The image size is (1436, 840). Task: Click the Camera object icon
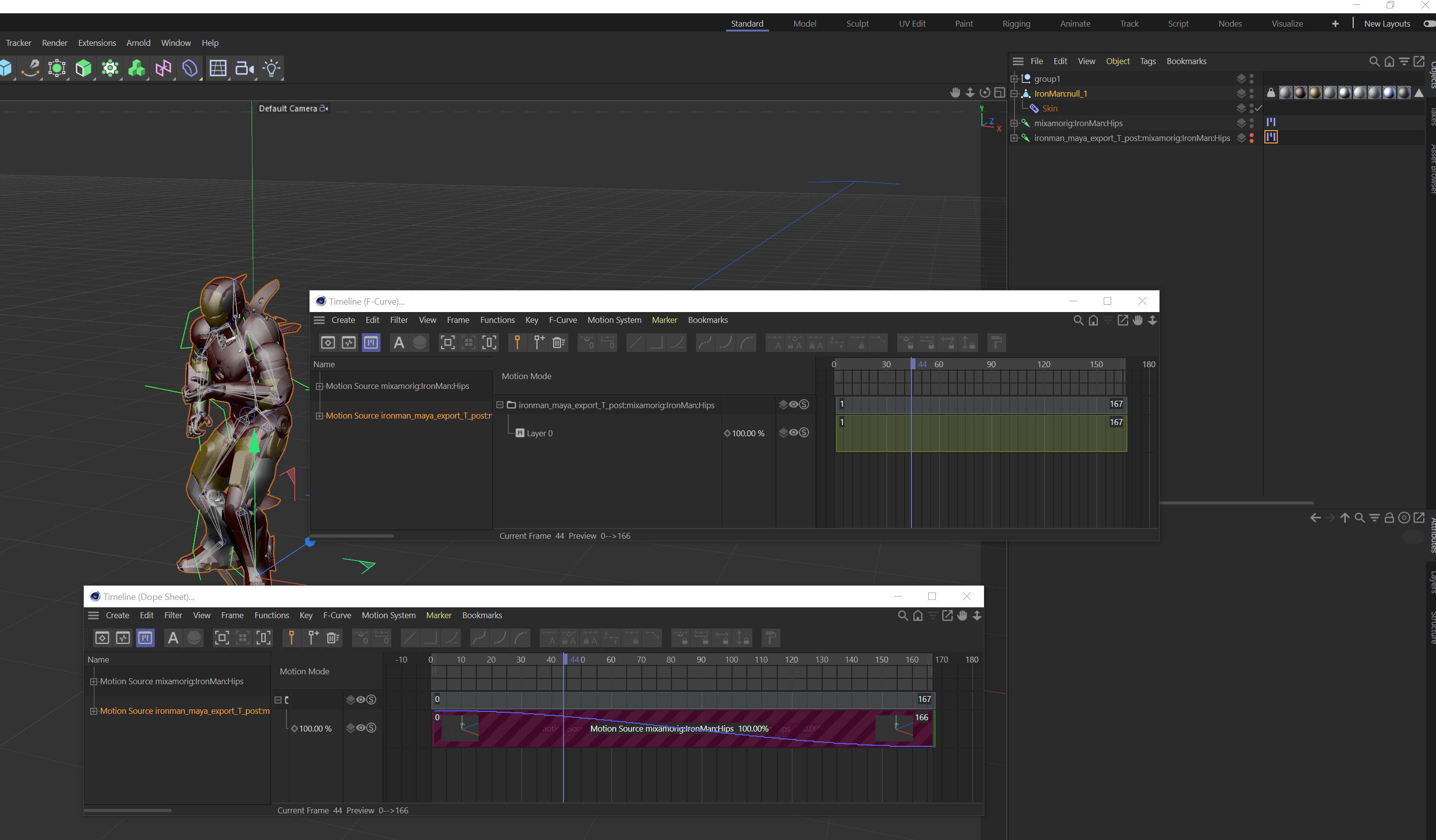244,69
